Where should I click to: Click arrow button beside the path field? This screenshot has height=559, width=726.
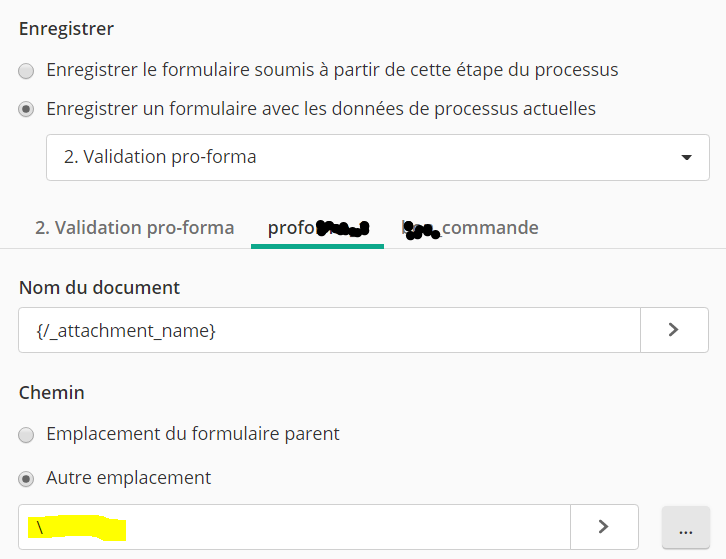click(604, 527)
